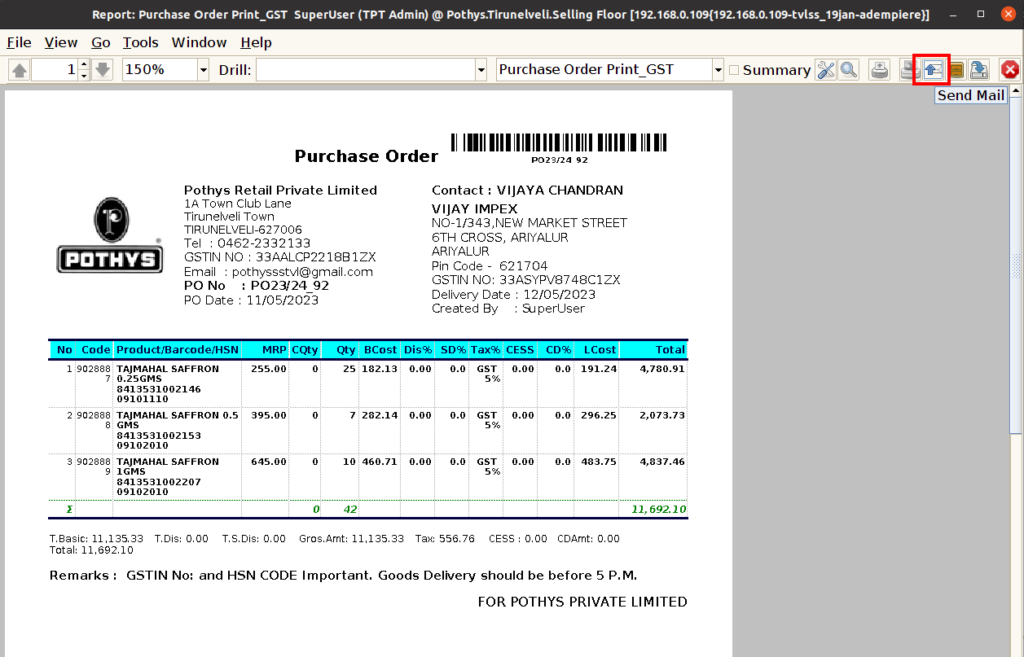Click the printer icon next to the magnifier

pyautogui.click(x=880, y=70)
